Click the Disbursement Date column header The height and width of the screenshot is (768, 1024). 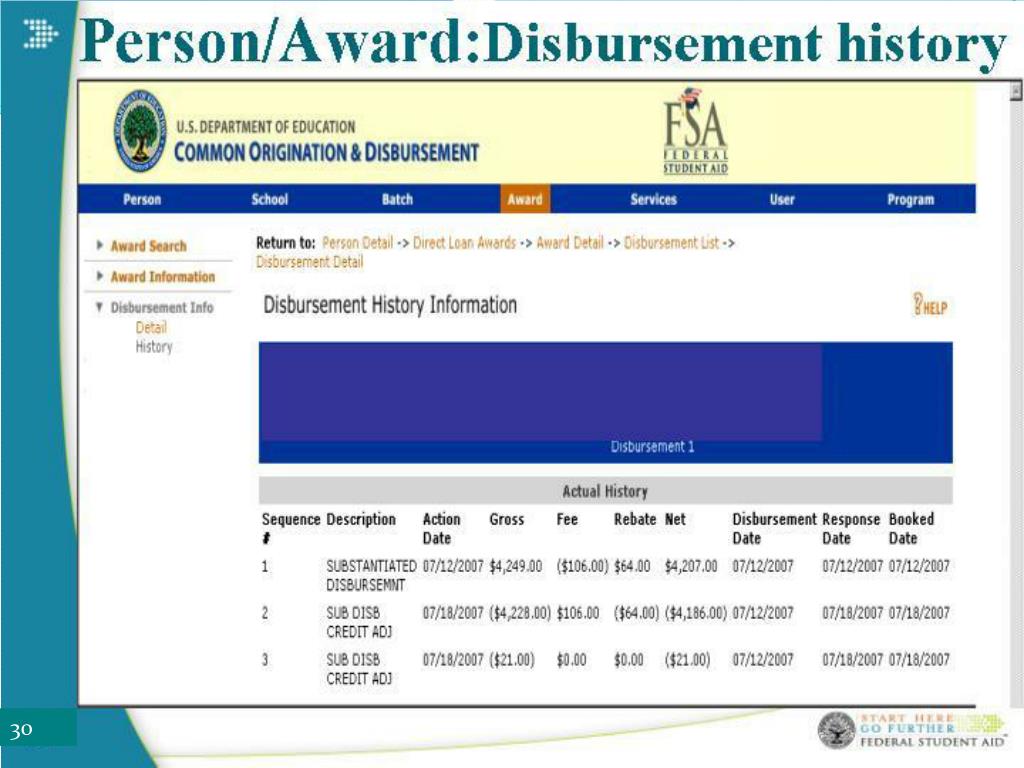click(x=775, y=528)
